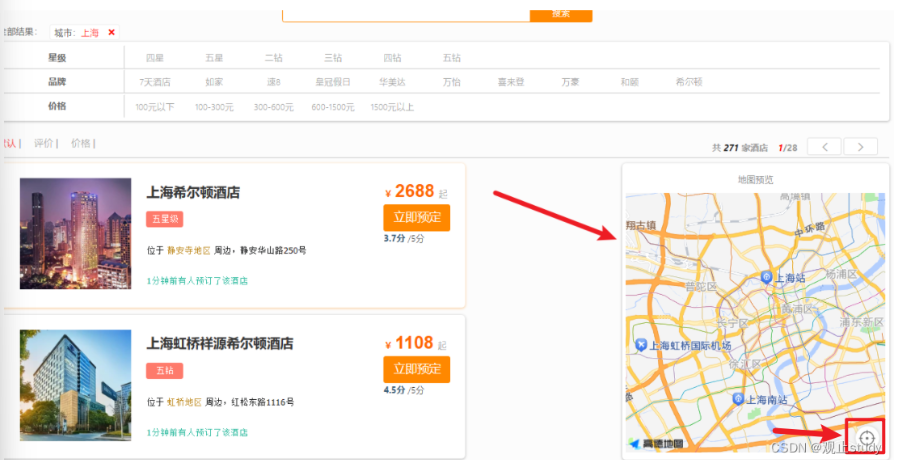Sort results by 评价
Image resolution: width=897 pixels, height=460 pixels.
click(x=43, y=143)
